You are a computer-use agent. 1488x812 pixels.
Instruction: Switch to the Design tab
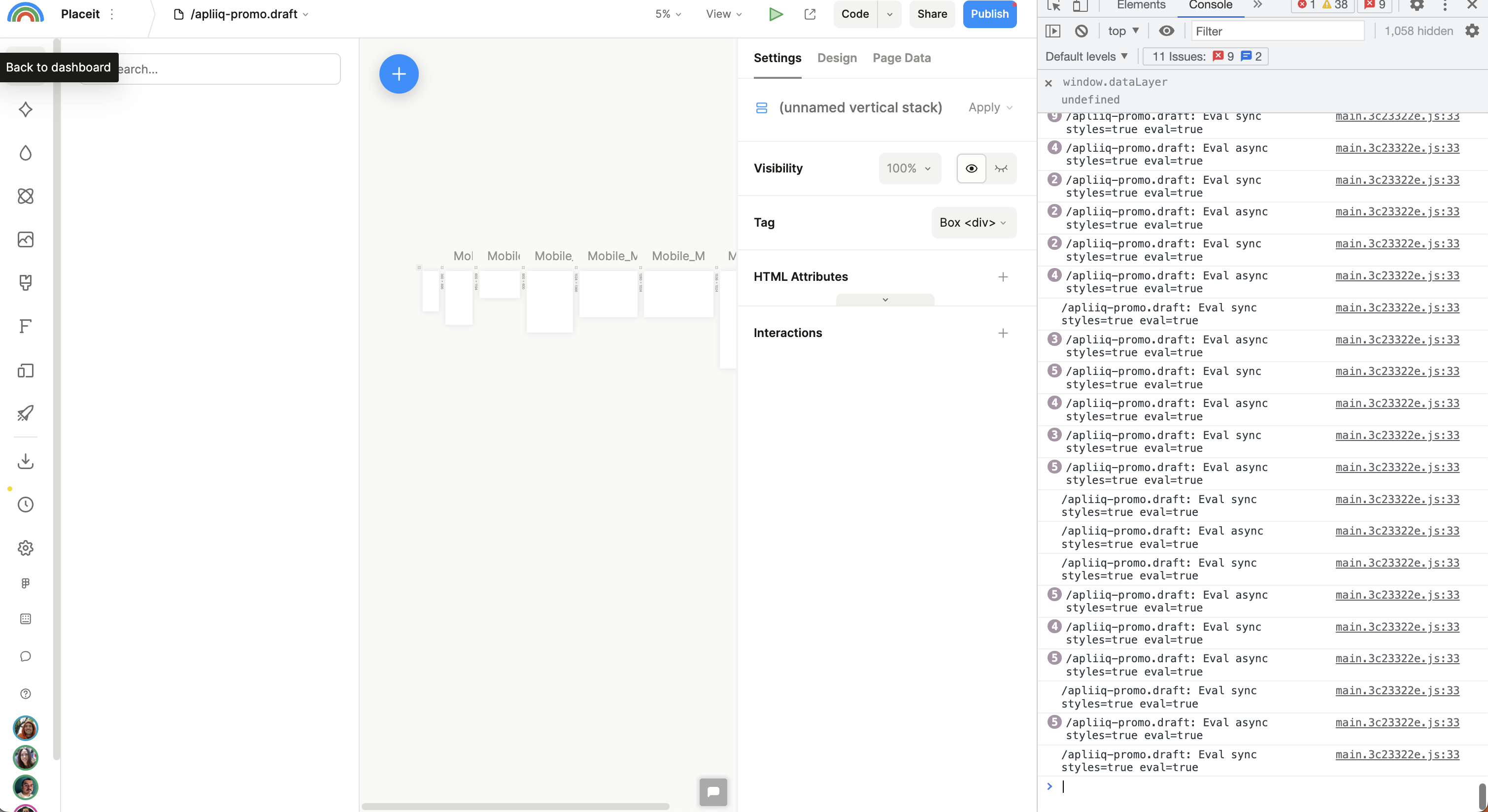coord(837,58)
